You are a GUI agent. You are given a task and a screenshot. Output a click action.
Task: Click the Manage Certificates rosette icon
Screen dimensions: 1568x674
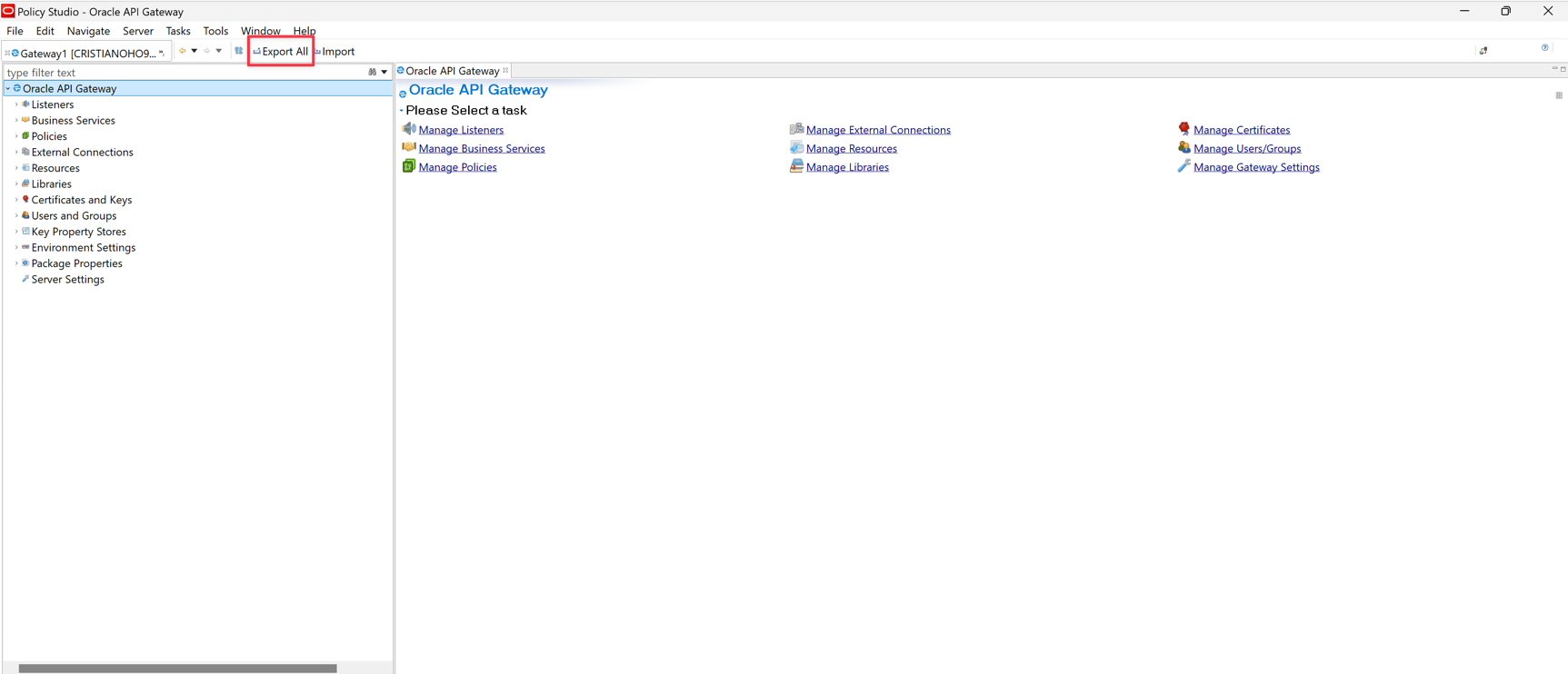[1183, 129]
